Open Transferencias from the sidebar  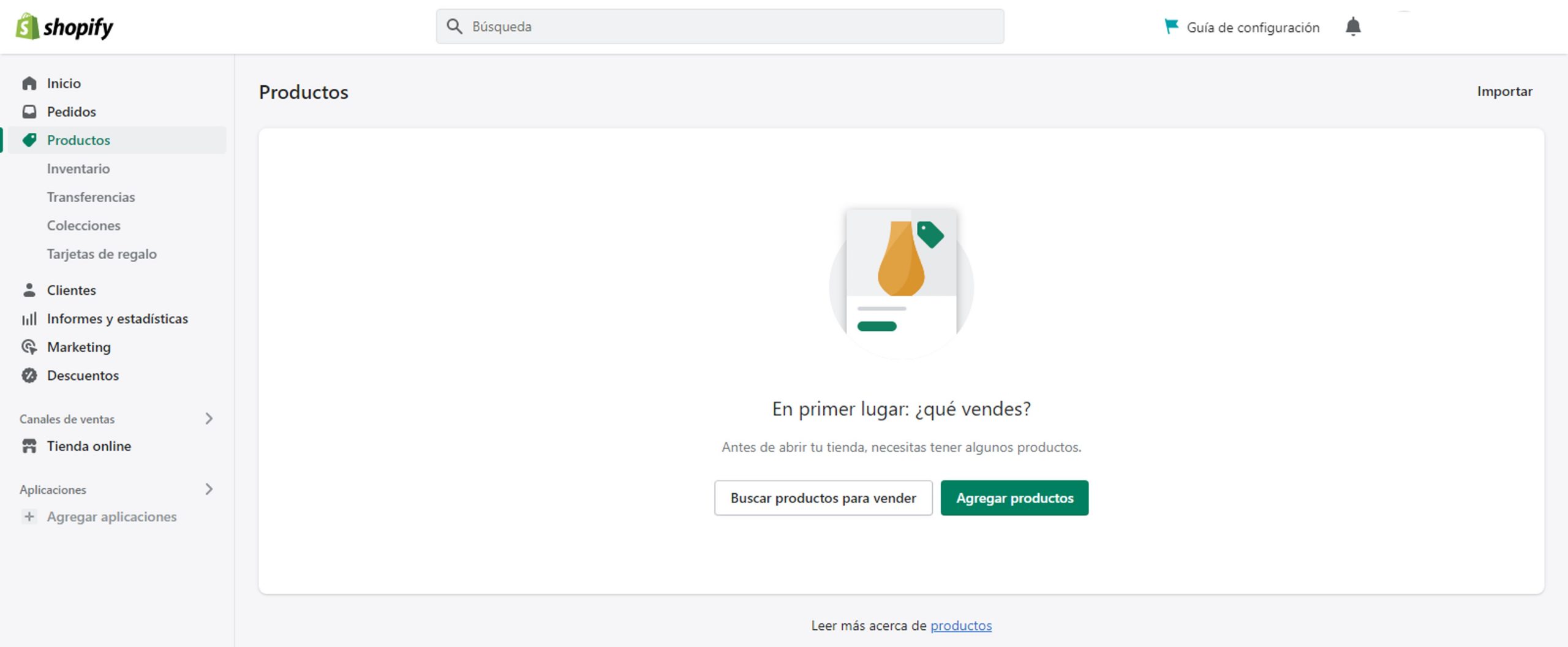(x=91, y=197)
